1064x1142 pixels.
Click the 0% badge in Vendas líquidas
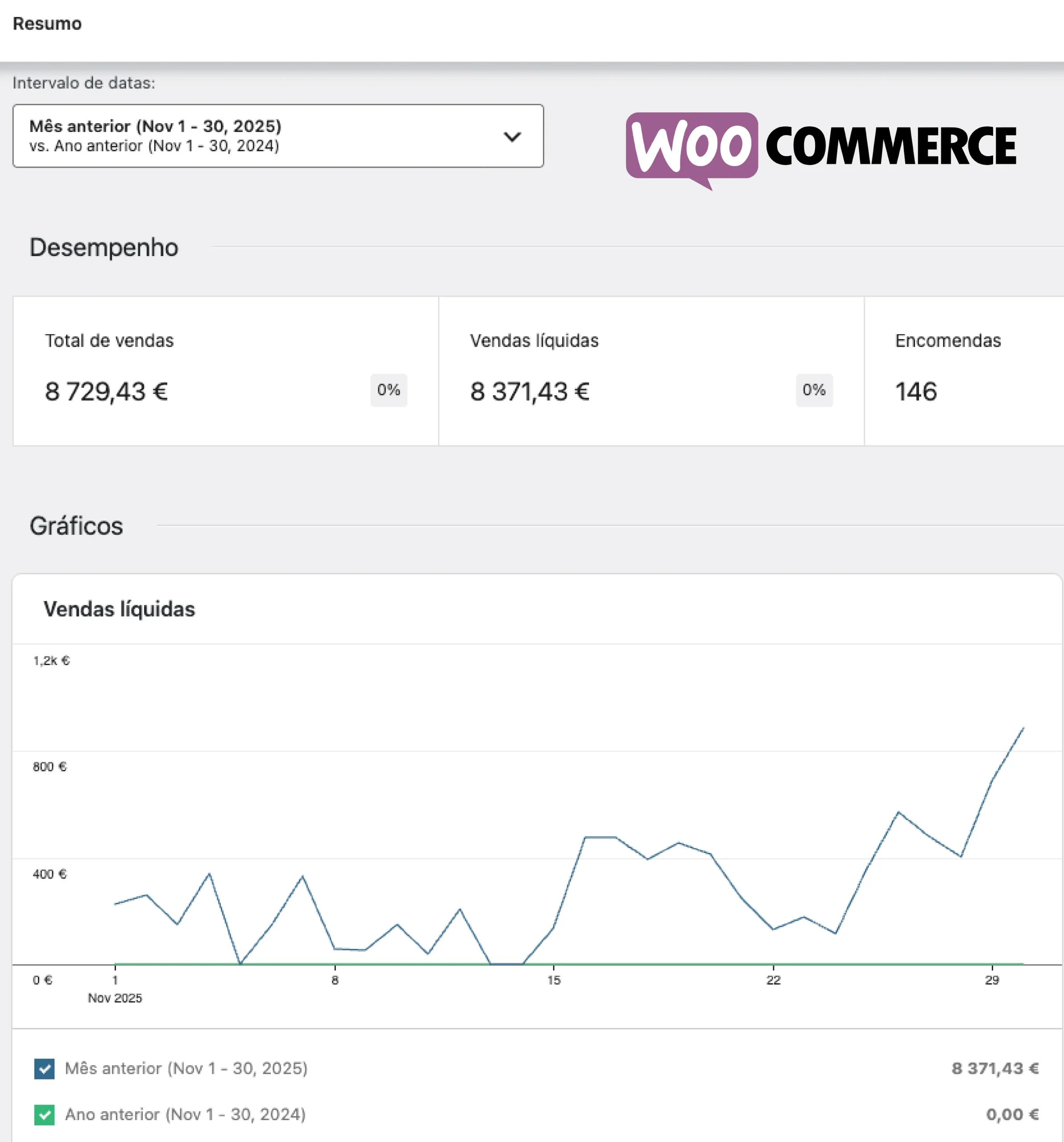[x=814, y=390]
